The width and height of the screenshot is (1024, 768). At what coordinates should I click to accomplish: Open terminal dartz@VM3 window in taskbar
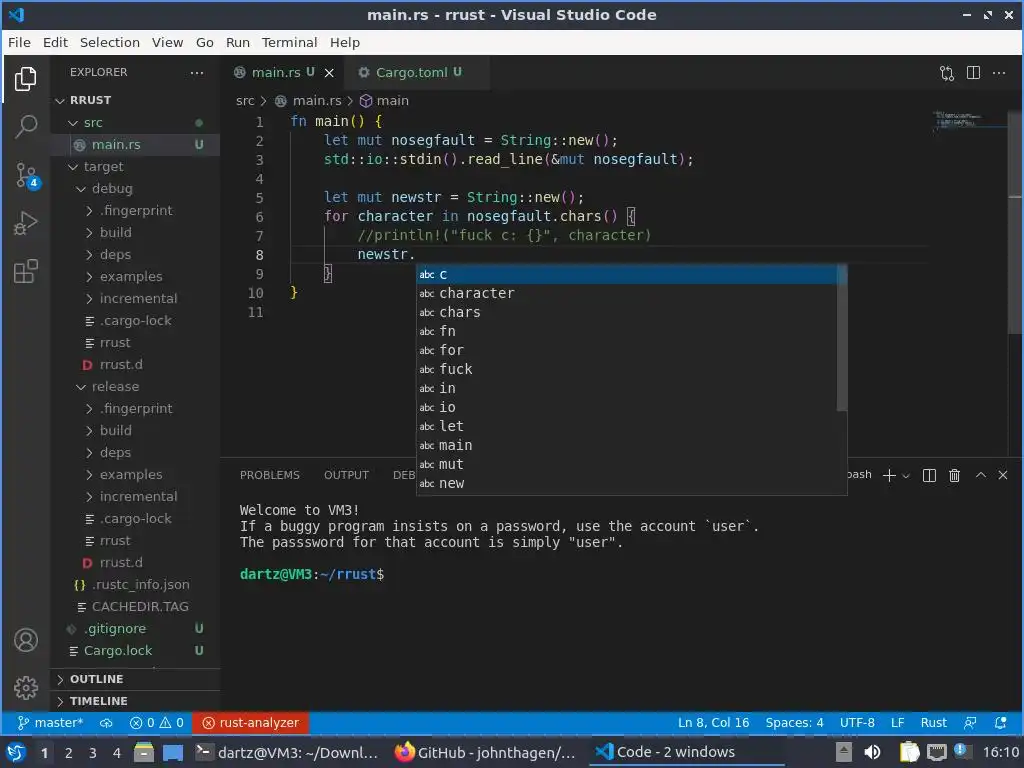tap(287, 752)
